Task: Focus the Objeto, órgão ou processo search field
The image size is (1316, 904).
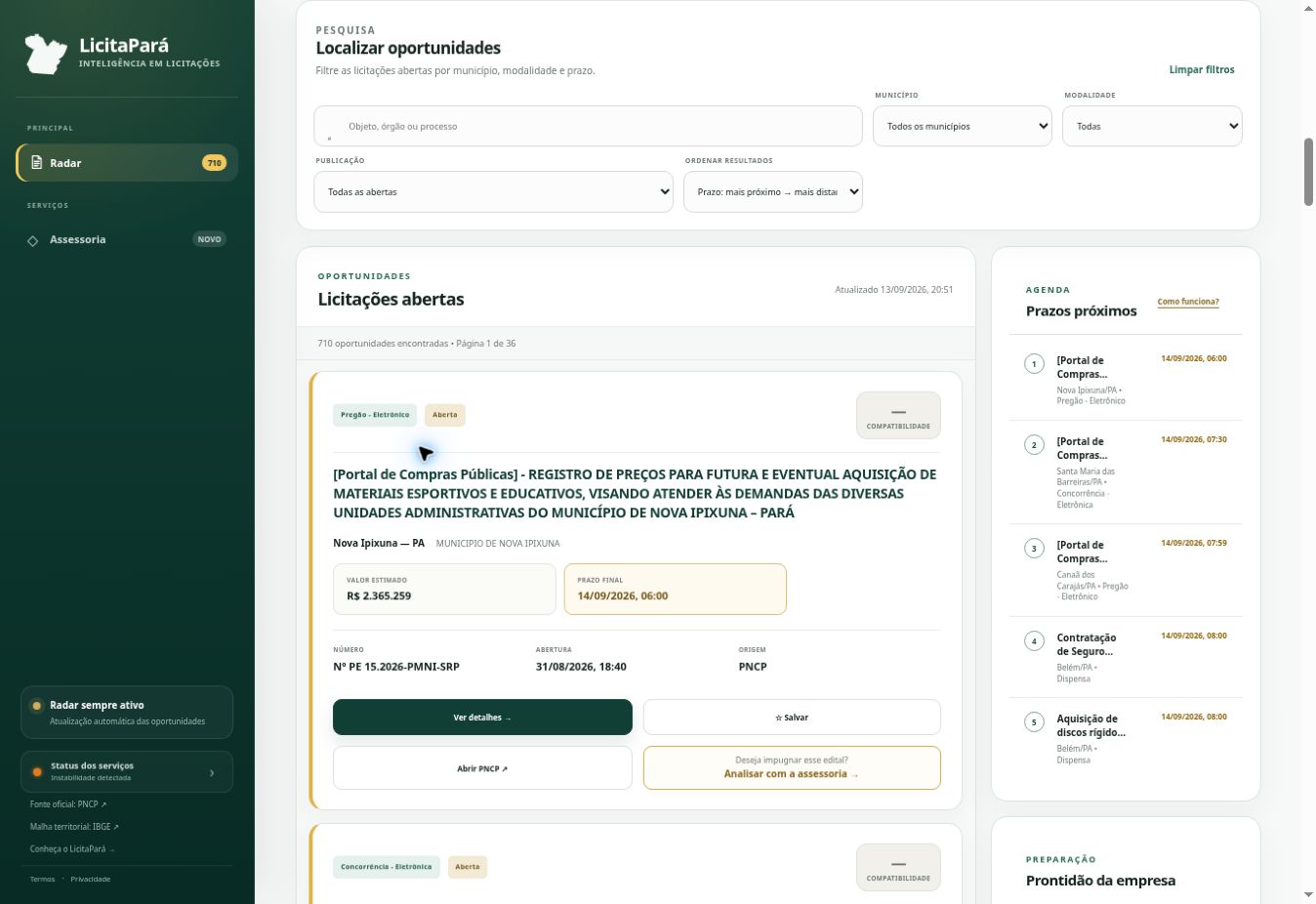Action: (x=588, y=126)
